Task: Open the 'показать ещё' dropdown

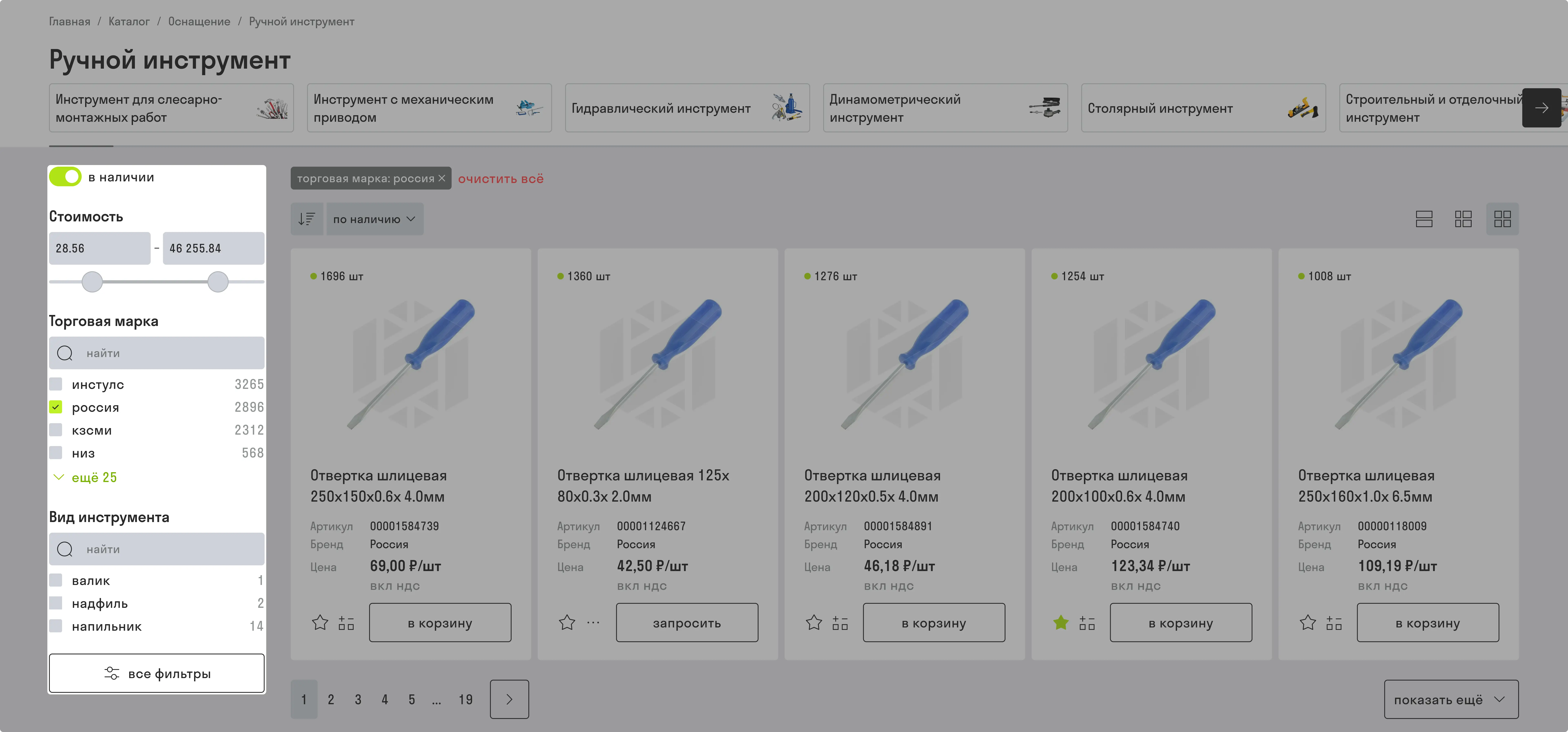Action: tap(1451, 699)
